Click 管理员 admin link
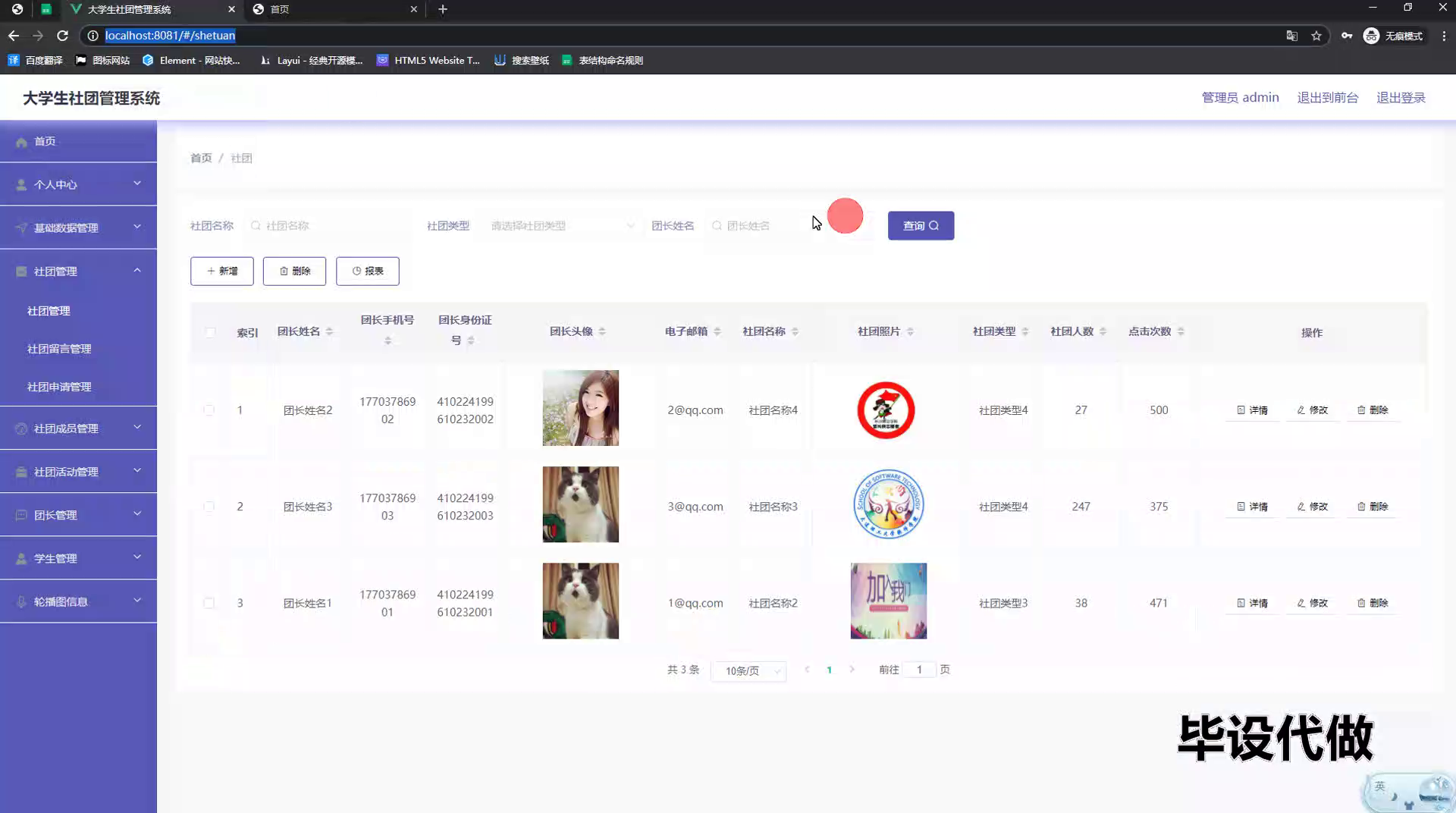 [1240, 97]
